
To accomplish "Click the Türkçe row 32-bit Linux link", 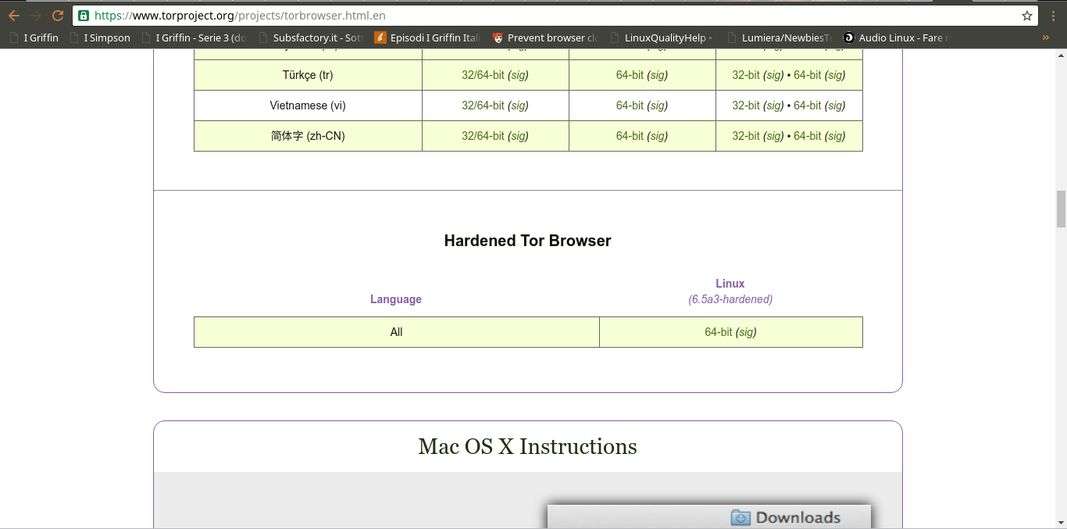I will (x=746, y=75).
